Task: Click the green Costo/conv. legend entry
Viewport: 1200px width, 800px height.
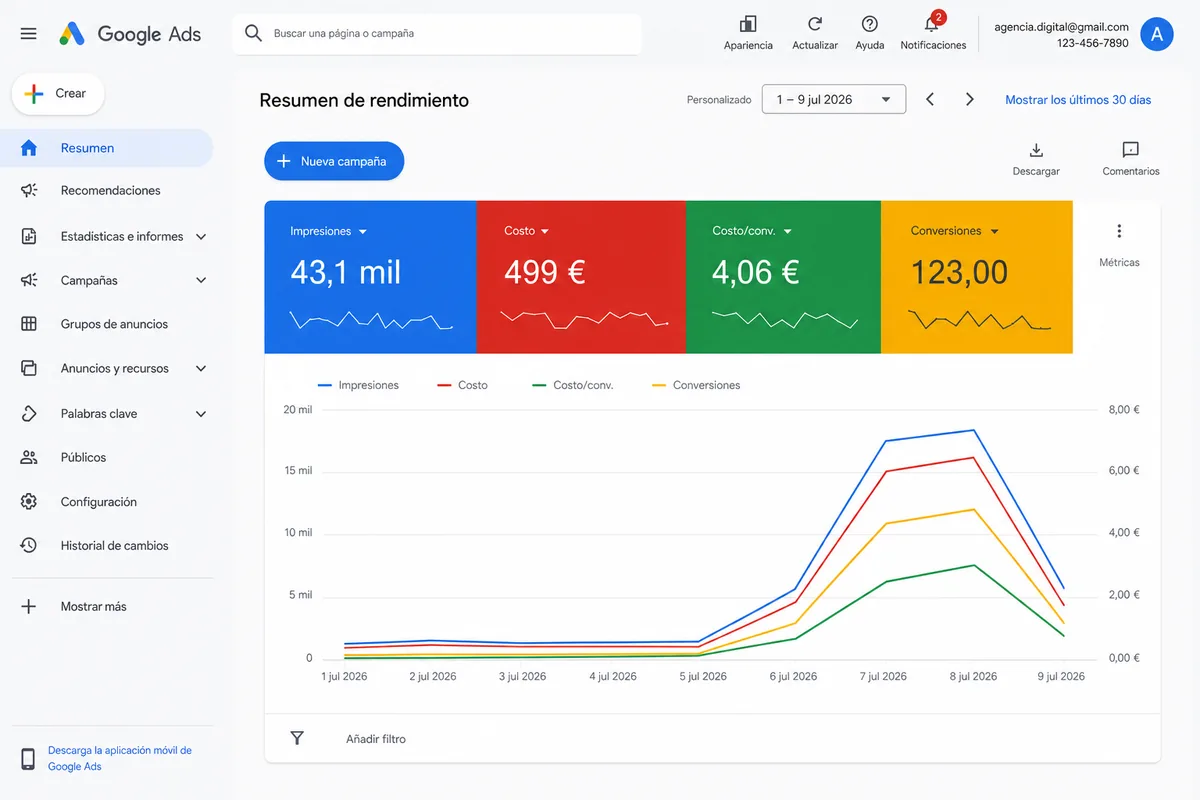Action: (x=573, y=385)
